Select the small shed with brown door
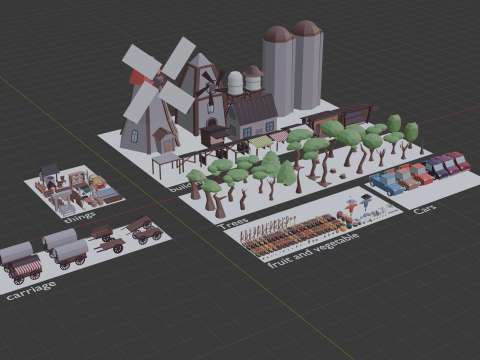This screenshot has width=480, height=360. (164, 140)
